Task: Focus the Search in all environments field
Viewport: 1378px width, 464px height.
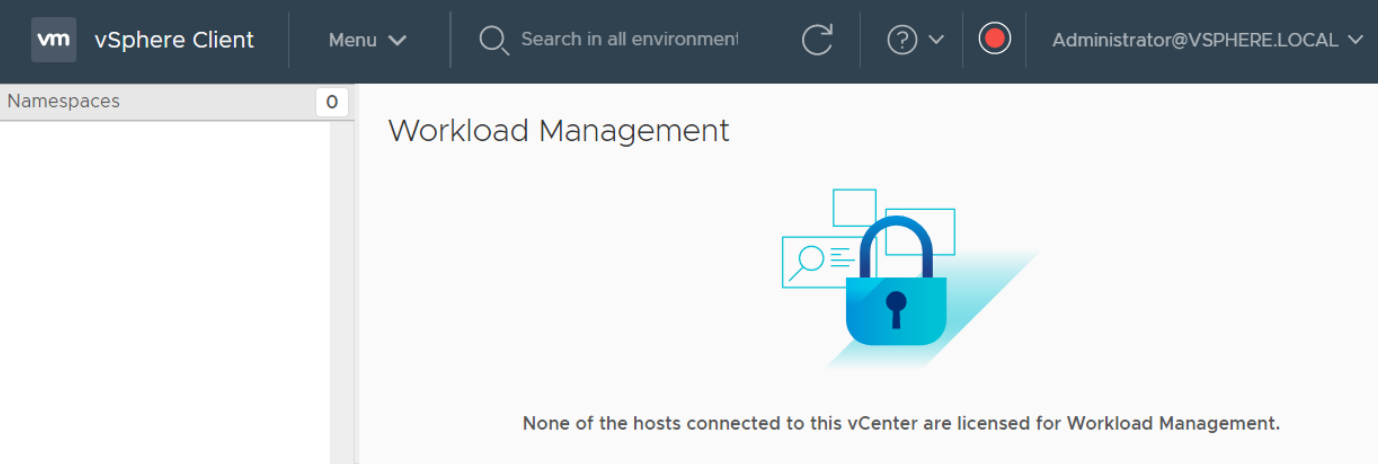Action: (629, 40)
